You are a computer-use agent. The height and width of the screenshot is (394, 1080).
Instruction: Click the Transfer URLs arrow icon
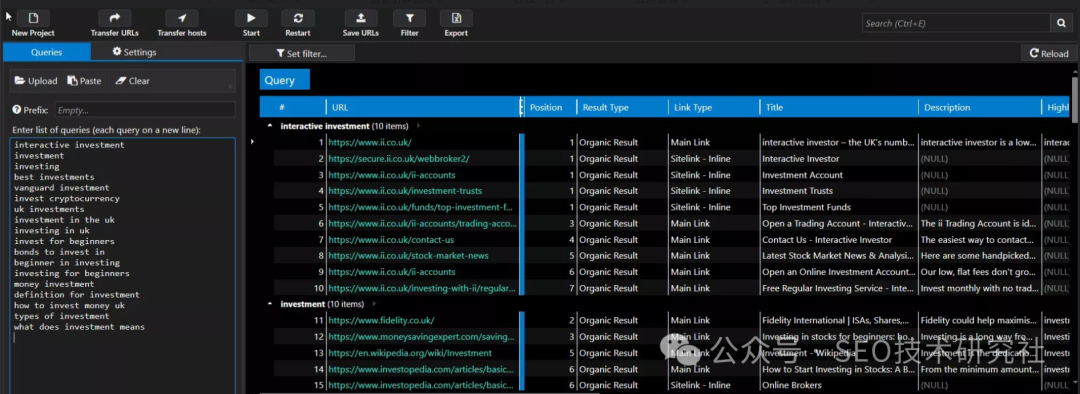[x=114, y=19]
